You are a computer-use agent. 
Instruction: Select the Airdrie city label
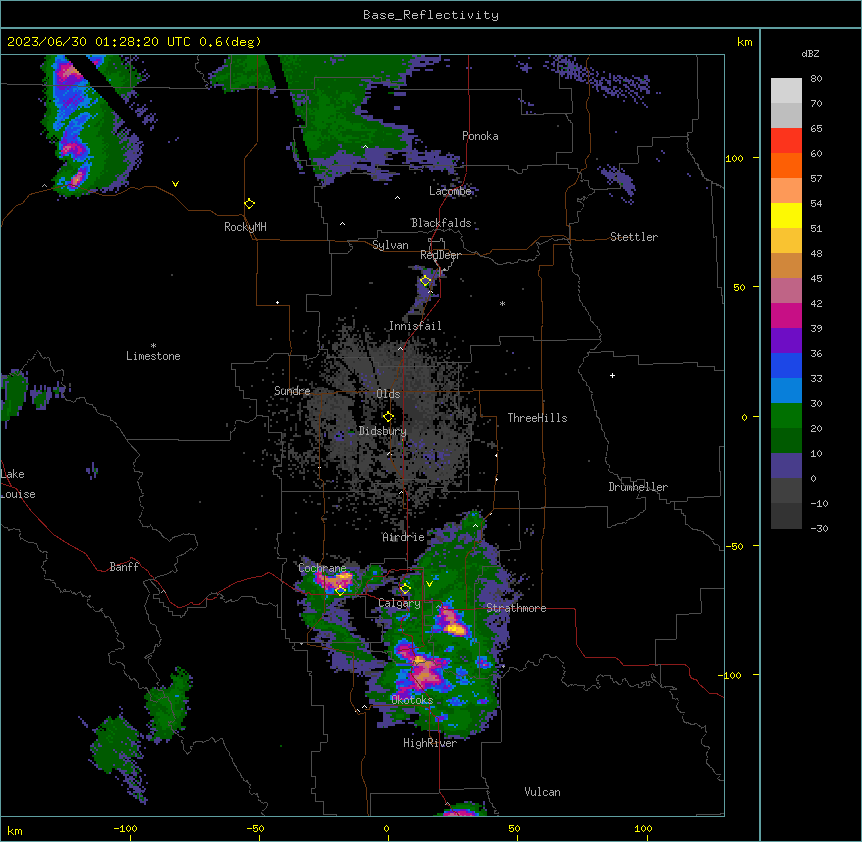pos(404,537)
